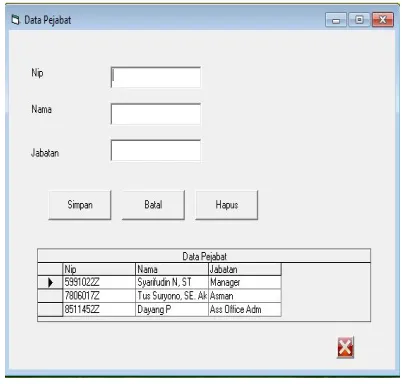Click the Jabatan column header in grid

(x=245, y=269)
